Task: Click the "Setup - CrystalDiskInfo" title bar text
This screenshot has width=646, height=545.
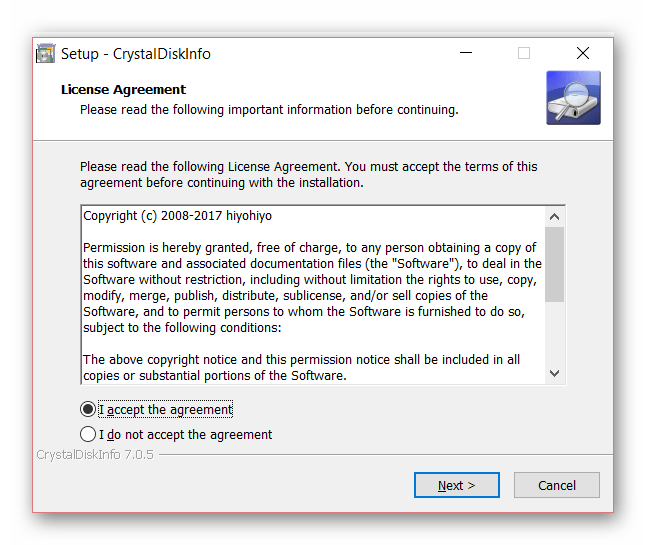Action: (x=136, y=54)
